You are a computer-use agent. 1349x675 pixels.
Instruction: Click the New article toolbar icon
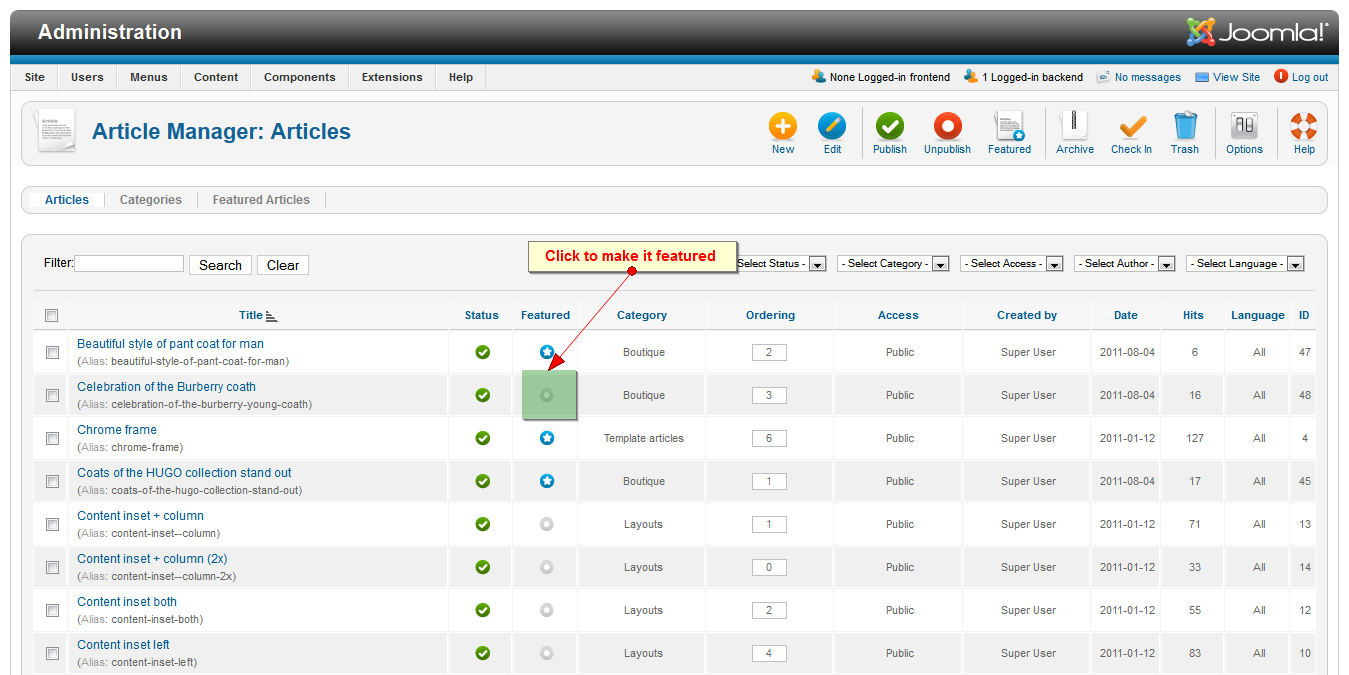coord(783,126)
